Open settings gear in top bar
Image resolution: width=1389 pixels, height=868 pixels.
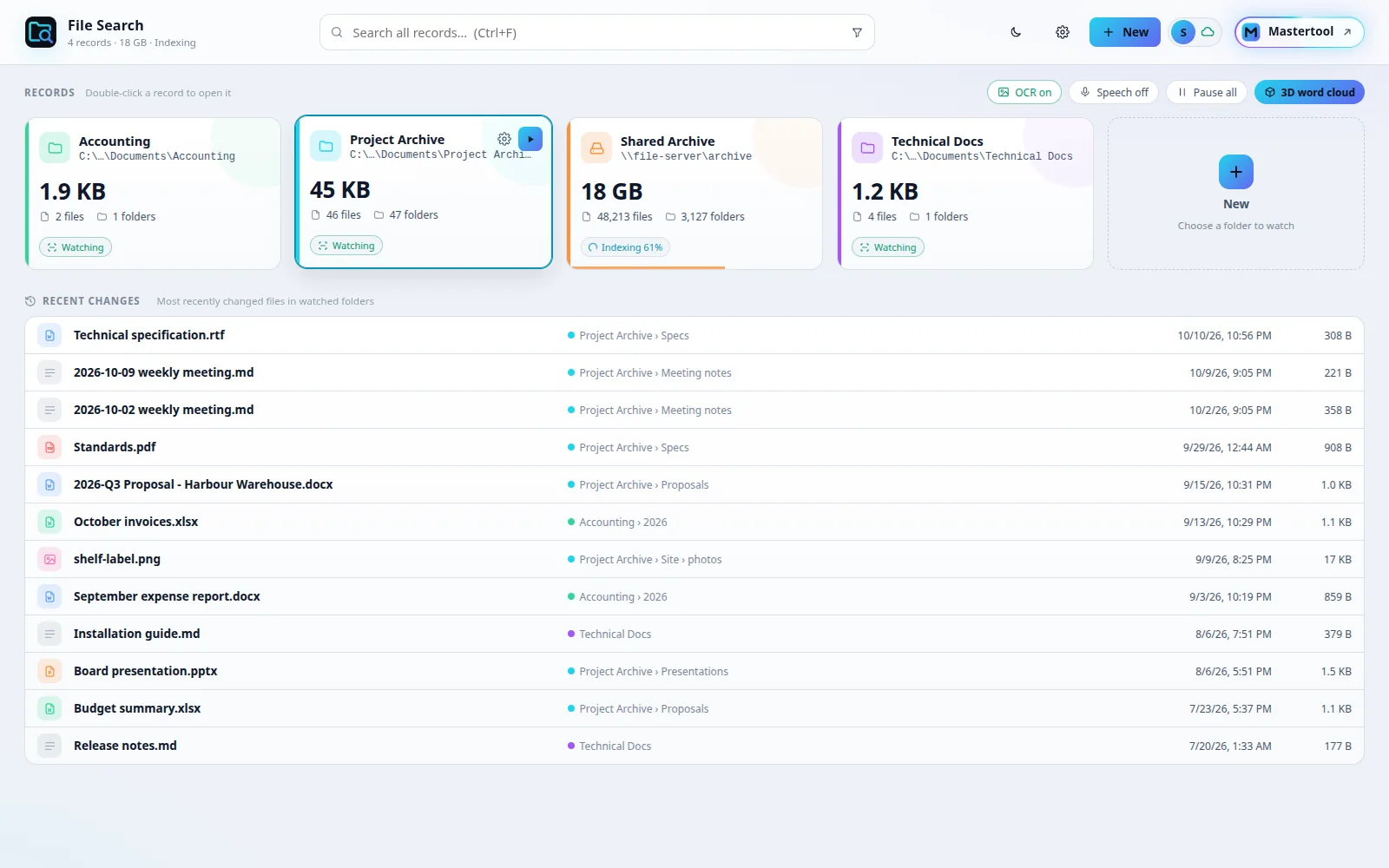[x=1063, y=32]
